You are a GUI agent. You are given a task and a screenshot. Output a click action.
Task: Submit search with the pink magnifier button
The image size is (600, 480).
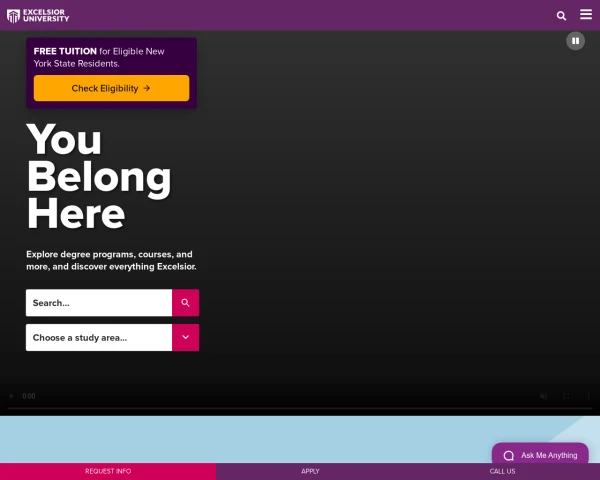tap(185, 303)
